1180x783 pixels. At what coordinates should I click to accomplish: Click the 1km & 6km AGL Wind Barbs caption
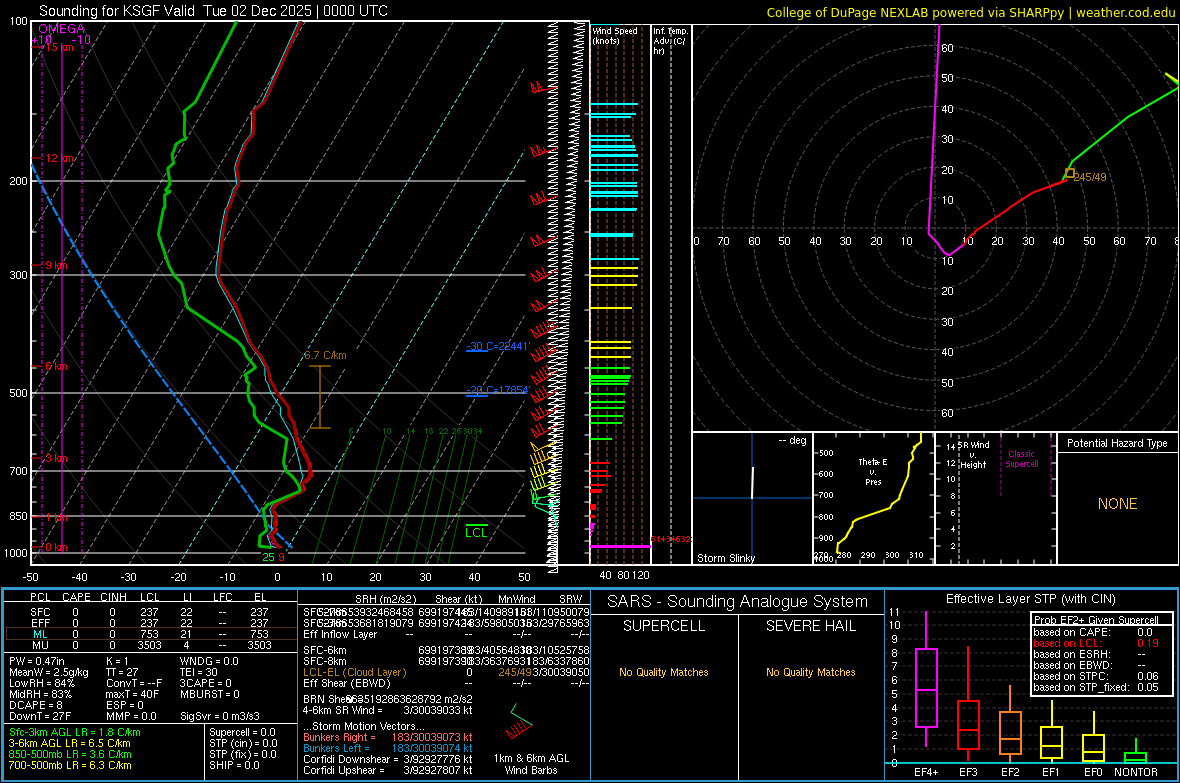pos(531,764)
